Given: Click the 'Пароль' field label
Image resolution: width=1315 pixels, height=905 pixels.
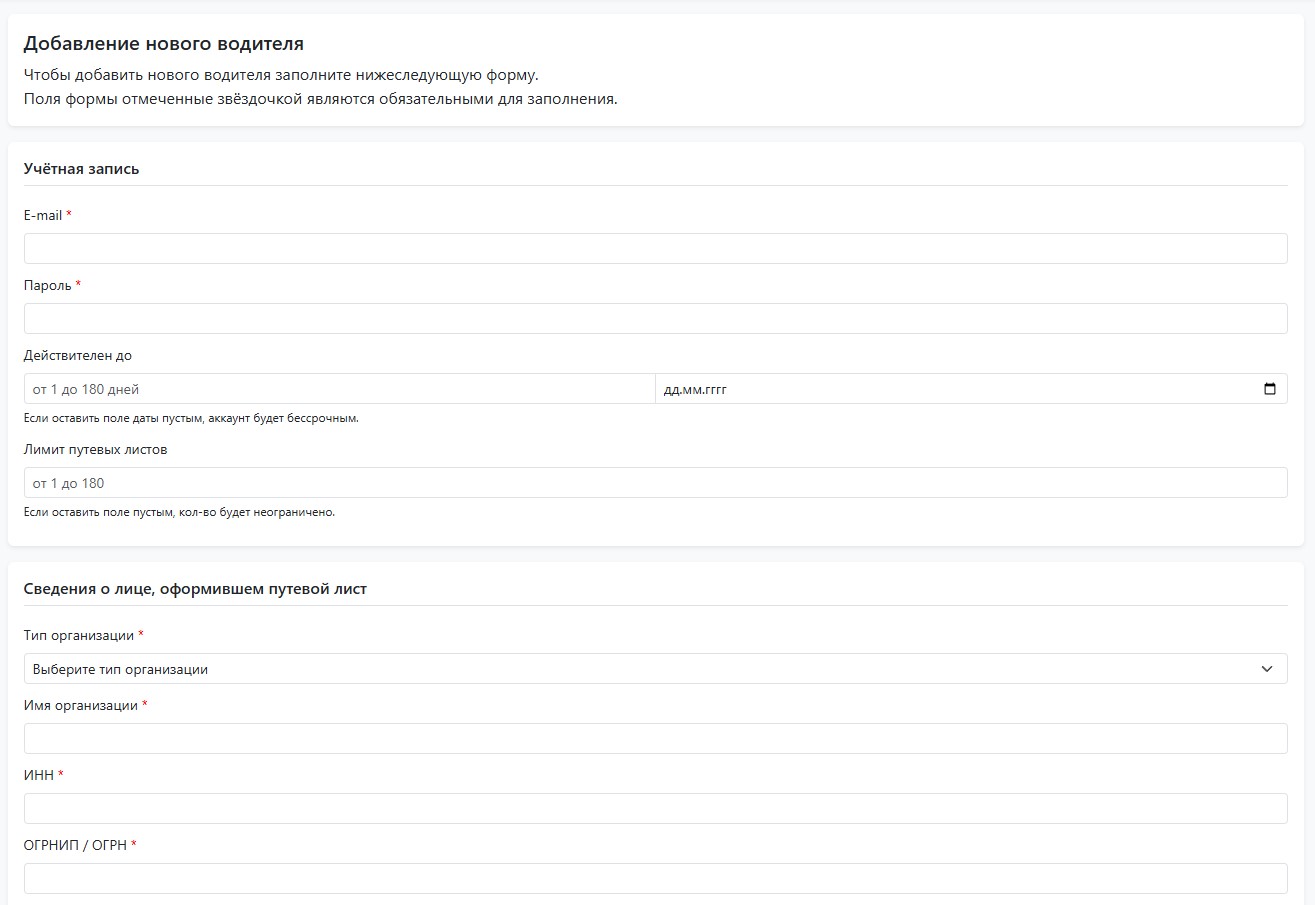Looking at the screenshot, I should 48,286.
